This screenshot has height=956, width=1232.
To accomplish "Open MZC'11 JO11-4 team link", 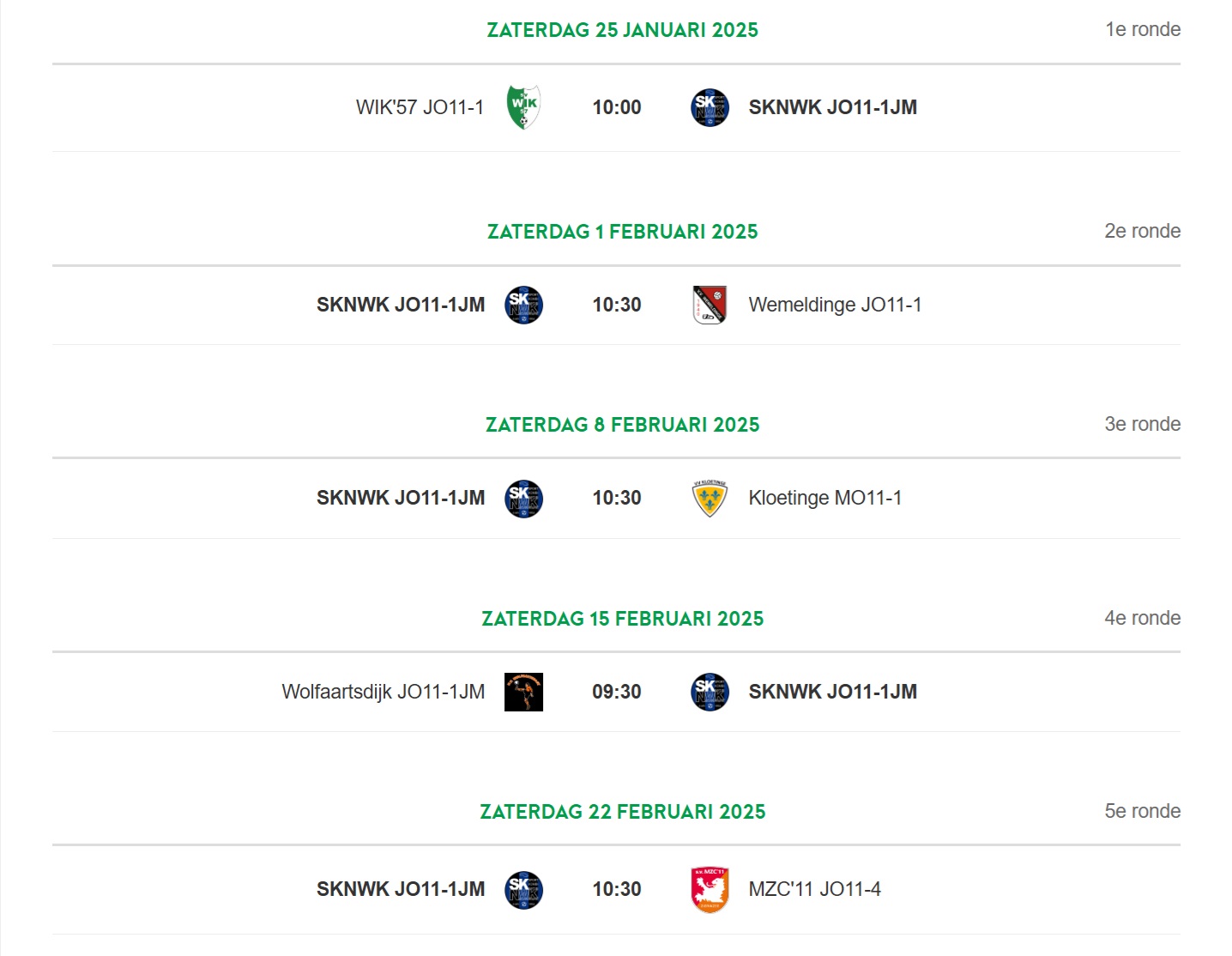I will pos(814,889).
